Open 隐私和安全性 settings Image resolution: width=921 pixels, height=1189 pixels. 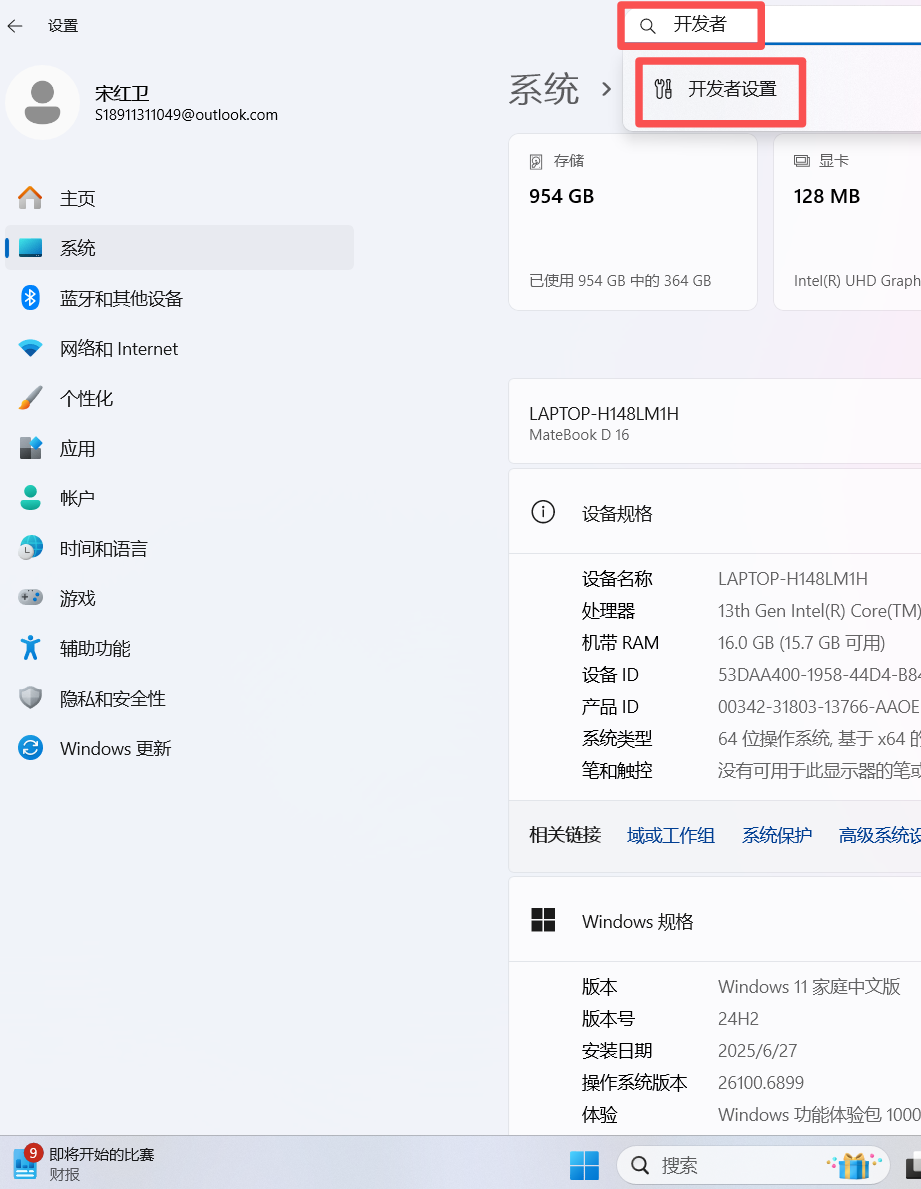[179, 698]
